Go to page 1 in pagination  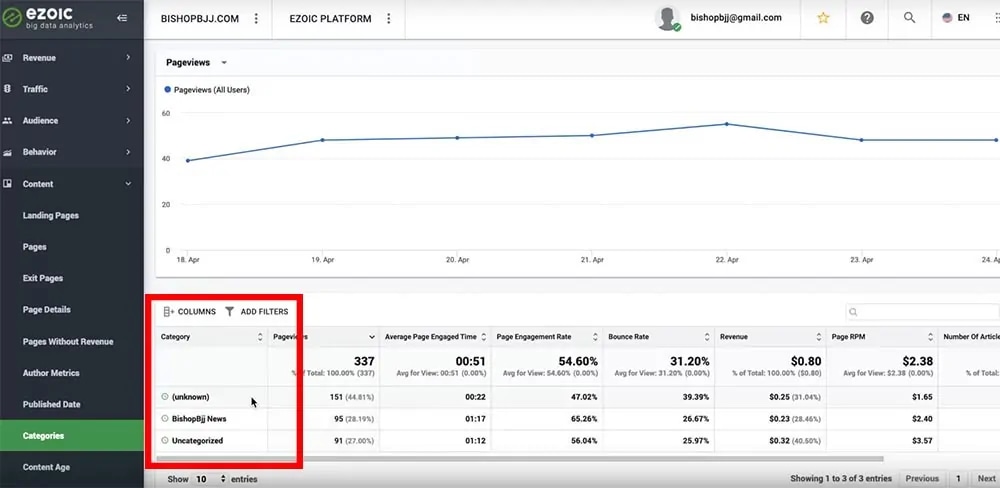(958, 478)
